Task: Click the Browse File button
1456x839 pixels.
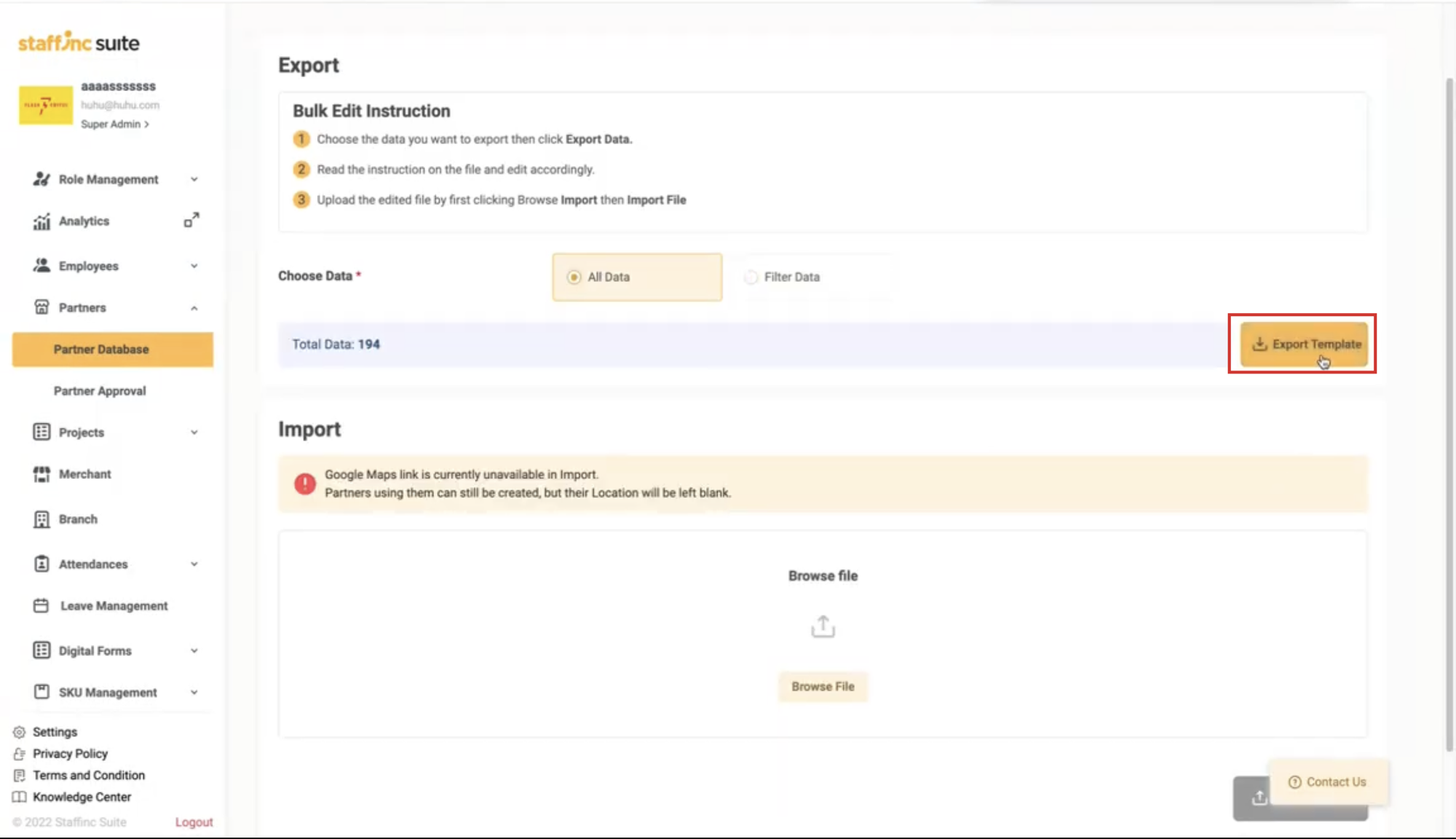Action: [823, 687]
